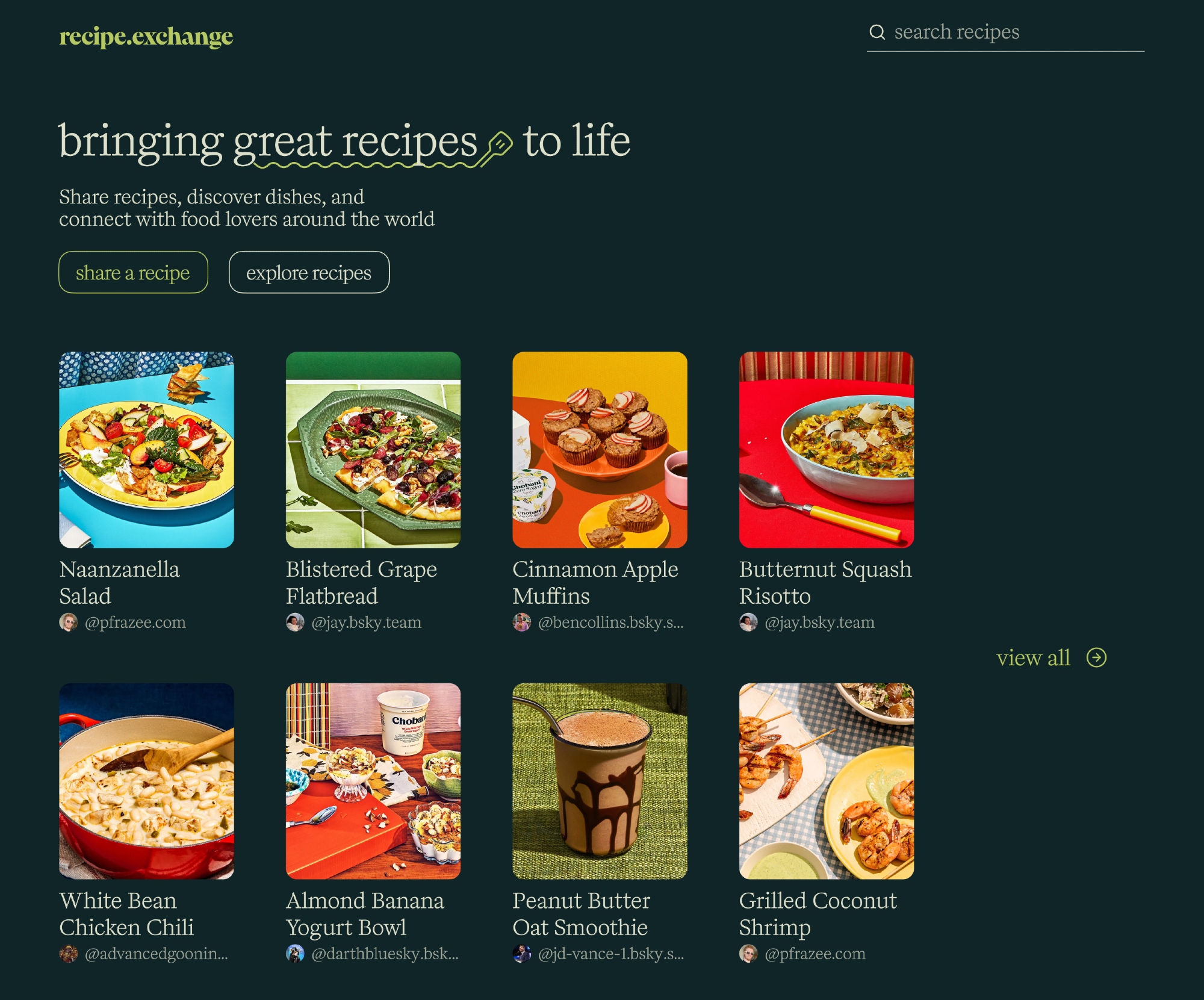This screenshot has width=1204, height=1000.
Task: Select the Peanut Butter Oat Smoothie image
Action: pyautogui.click(x=600, y=781)
